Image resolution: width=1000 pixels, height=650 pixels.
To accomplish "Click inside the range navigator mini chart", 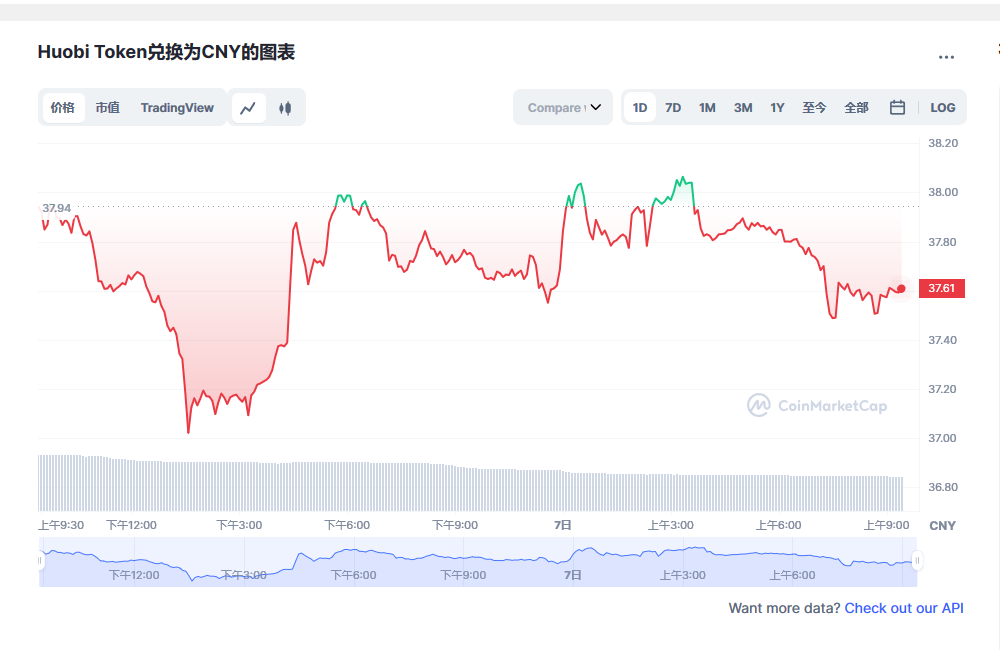I will pos(478,561).
